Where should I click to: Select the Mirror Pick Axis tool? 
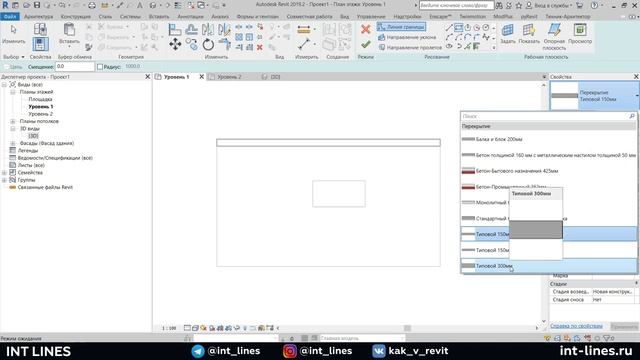tap(208, 29)
